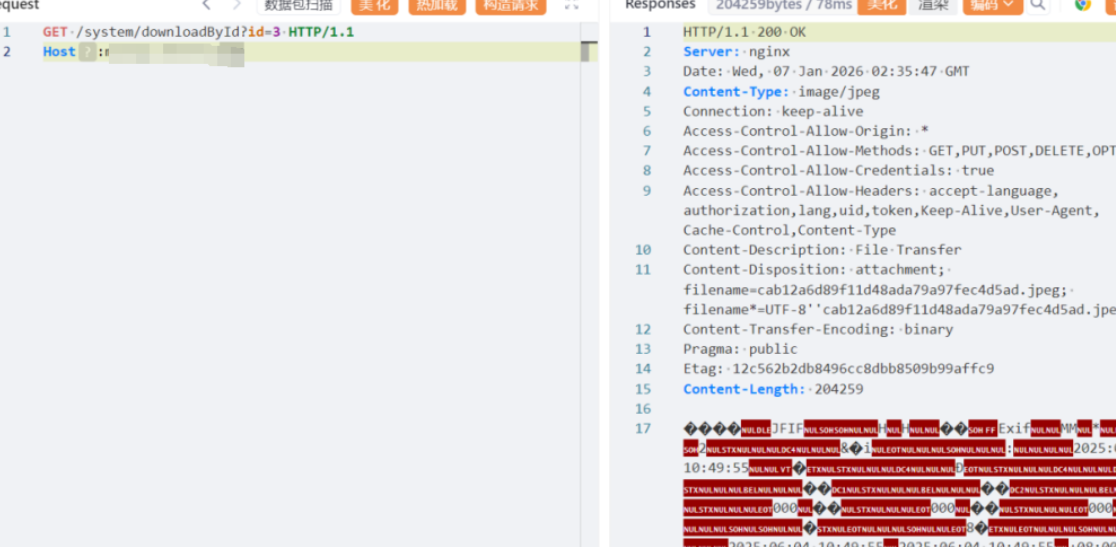
Task: Click the request editor minimap scrollbar
Action: tap(589, 51)
